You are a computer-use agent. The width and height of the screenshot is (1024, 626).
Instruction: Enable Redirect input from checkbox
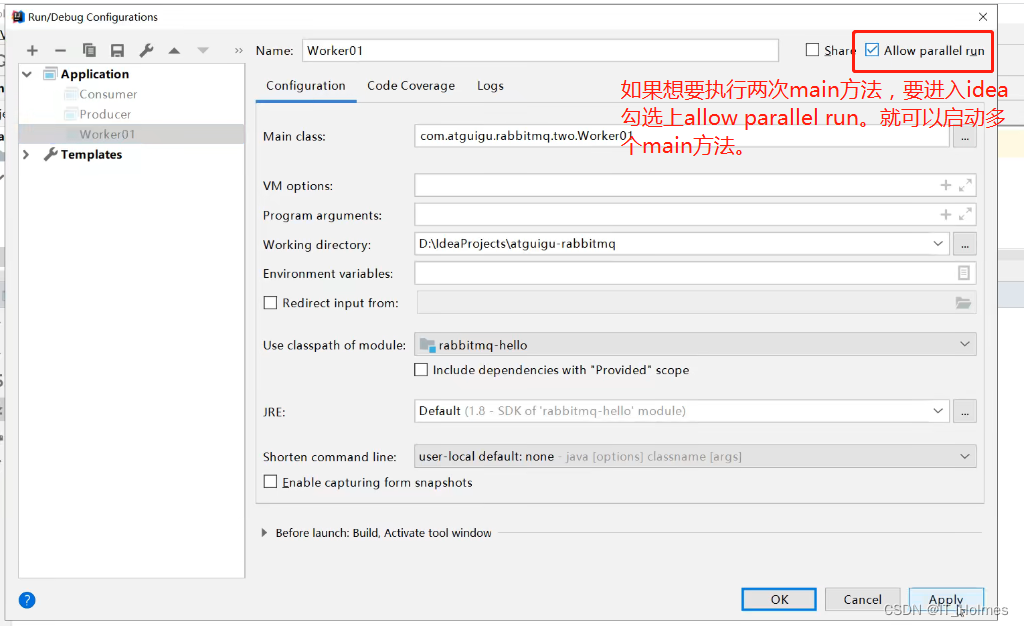tap(270, 302)
